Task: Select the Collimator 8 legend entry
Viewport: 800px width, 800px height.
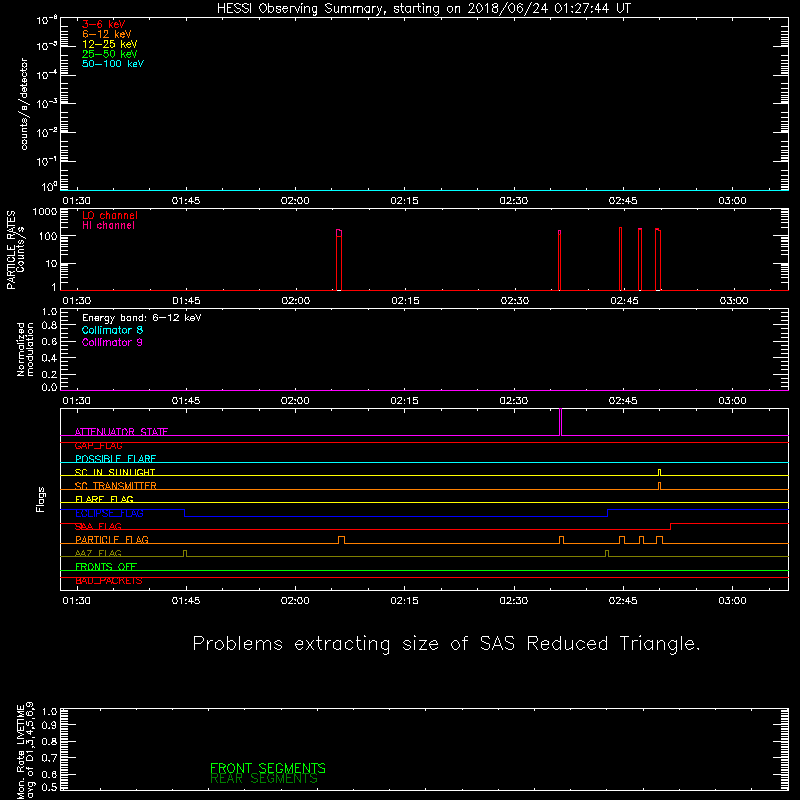Action: [x=112, y=330]
